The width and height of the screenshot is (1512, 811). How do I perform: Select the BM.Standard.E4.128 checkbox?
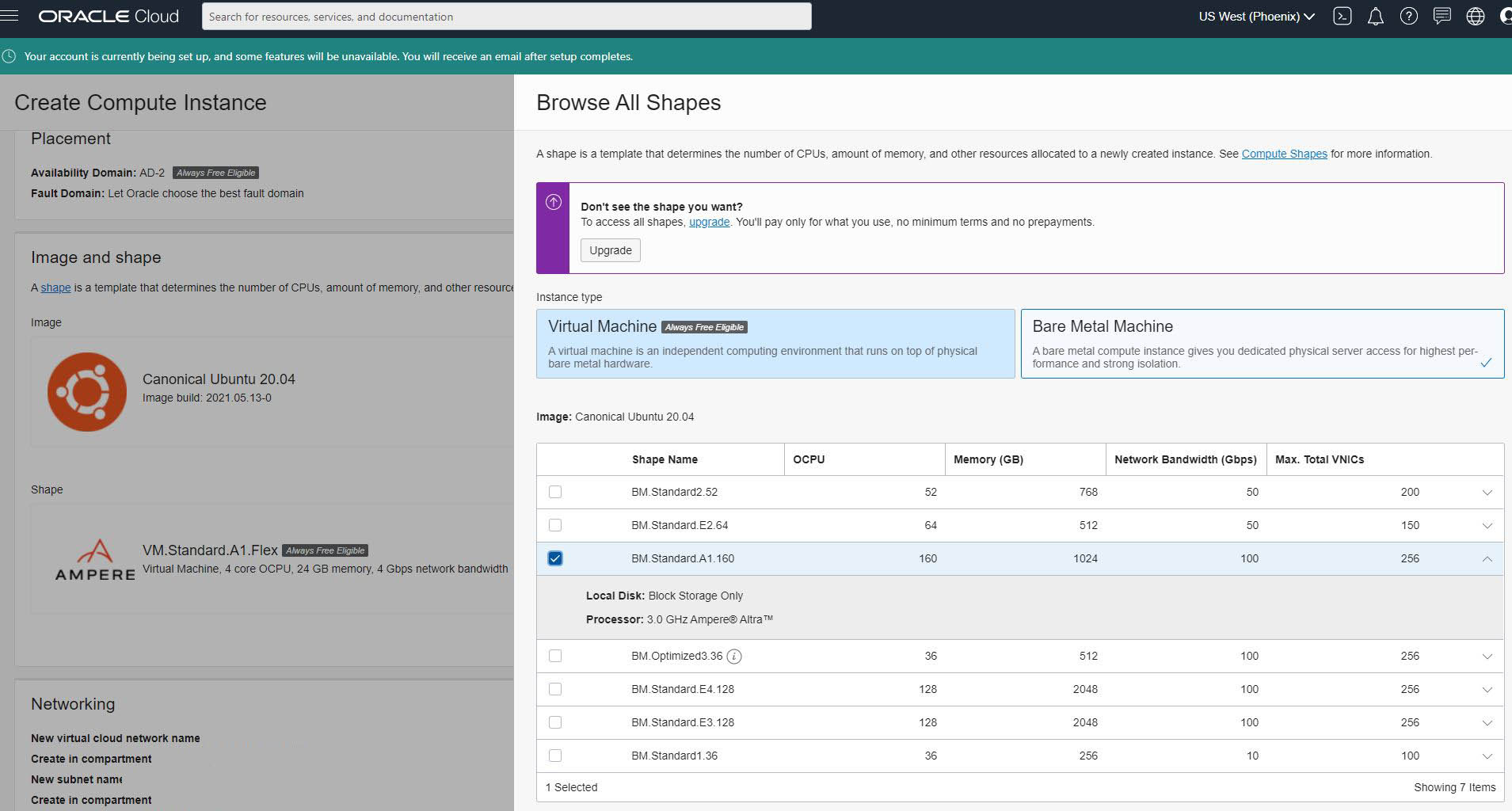click(x=555, y=689)
